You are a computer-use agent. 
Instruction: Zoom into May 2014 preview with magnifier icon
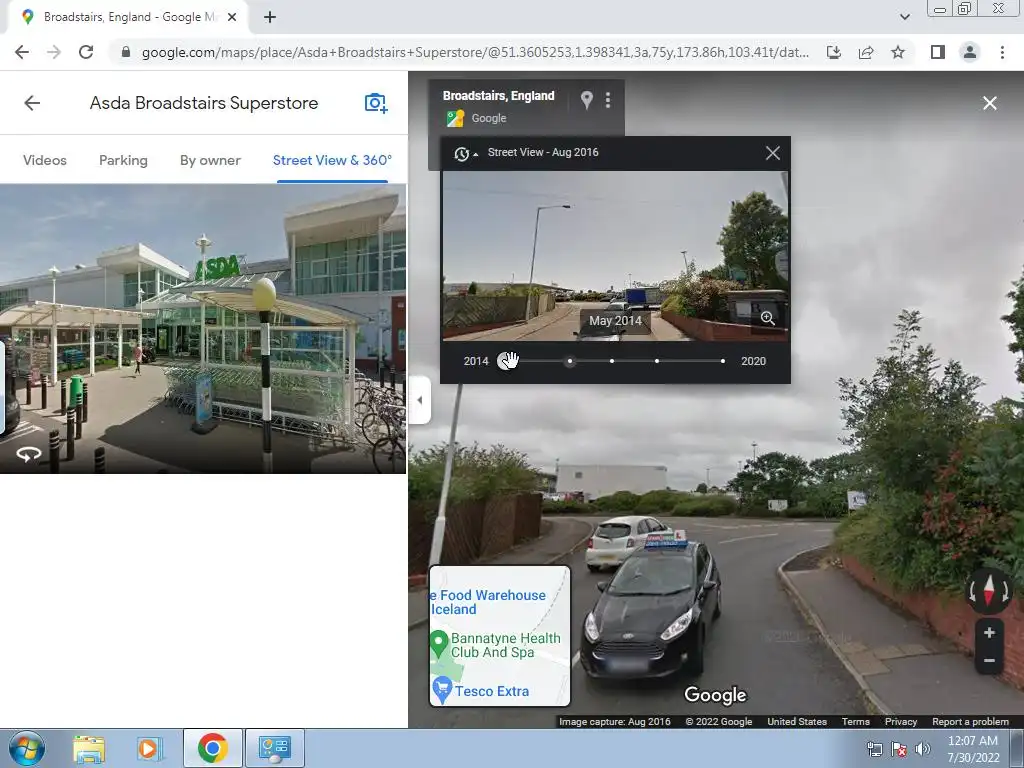click(x=767, y=318)
